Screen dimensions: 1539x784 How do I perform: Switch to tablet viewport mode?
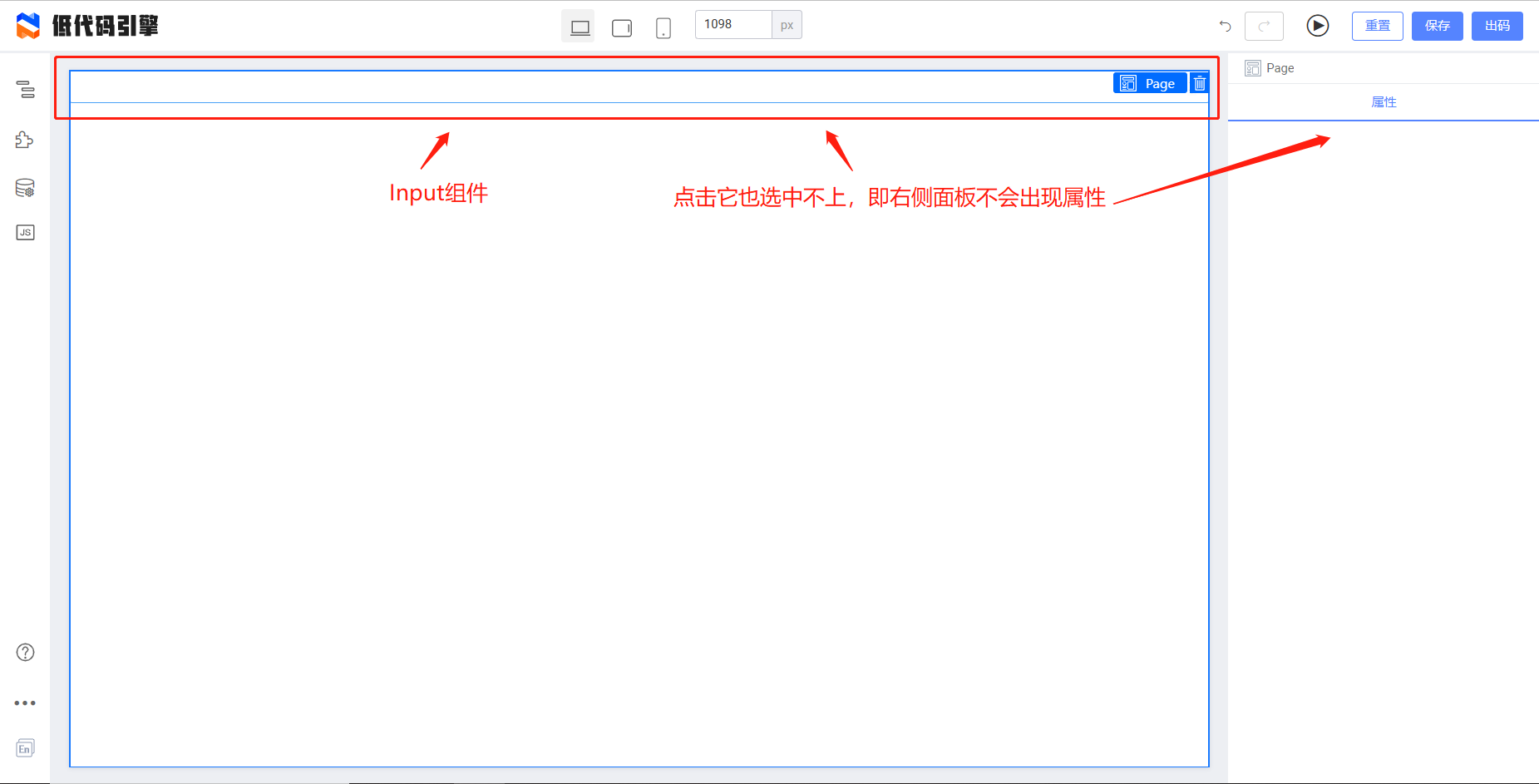(x=621, y=26)
